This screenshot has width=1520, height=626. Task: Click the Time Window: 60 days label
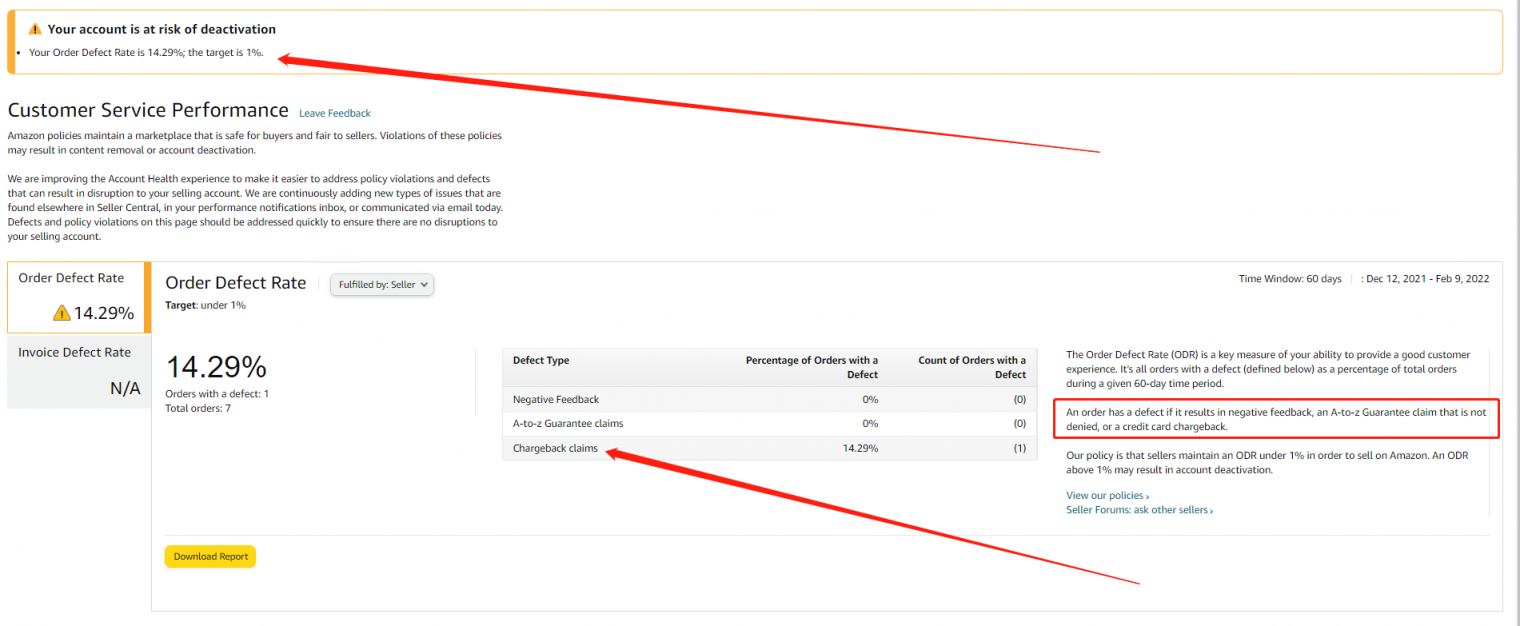point(1290,279)
